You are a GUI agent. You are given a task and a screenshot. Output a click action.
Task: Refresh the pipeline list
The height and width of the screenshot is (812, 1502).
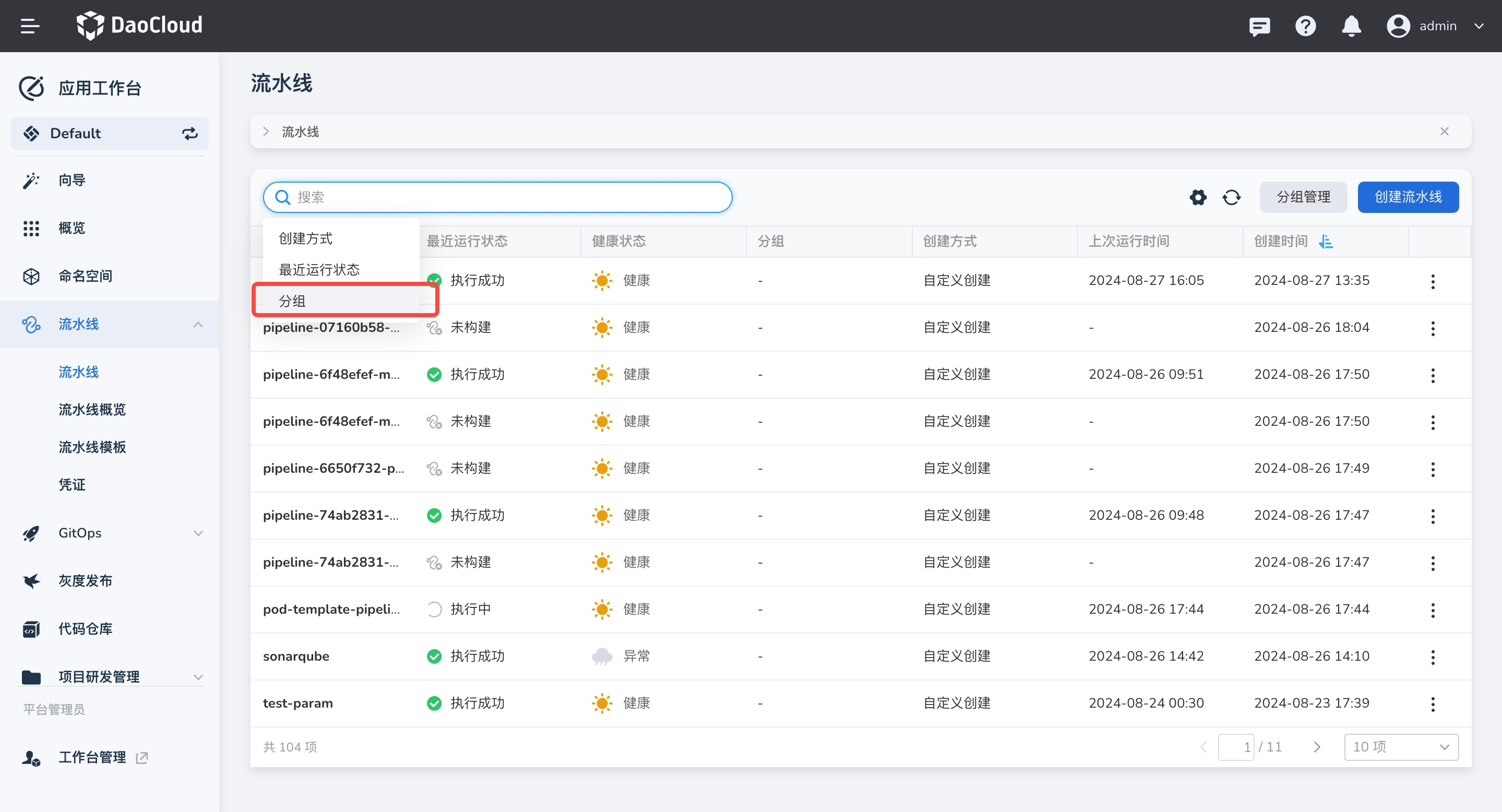coord(1232,197)
